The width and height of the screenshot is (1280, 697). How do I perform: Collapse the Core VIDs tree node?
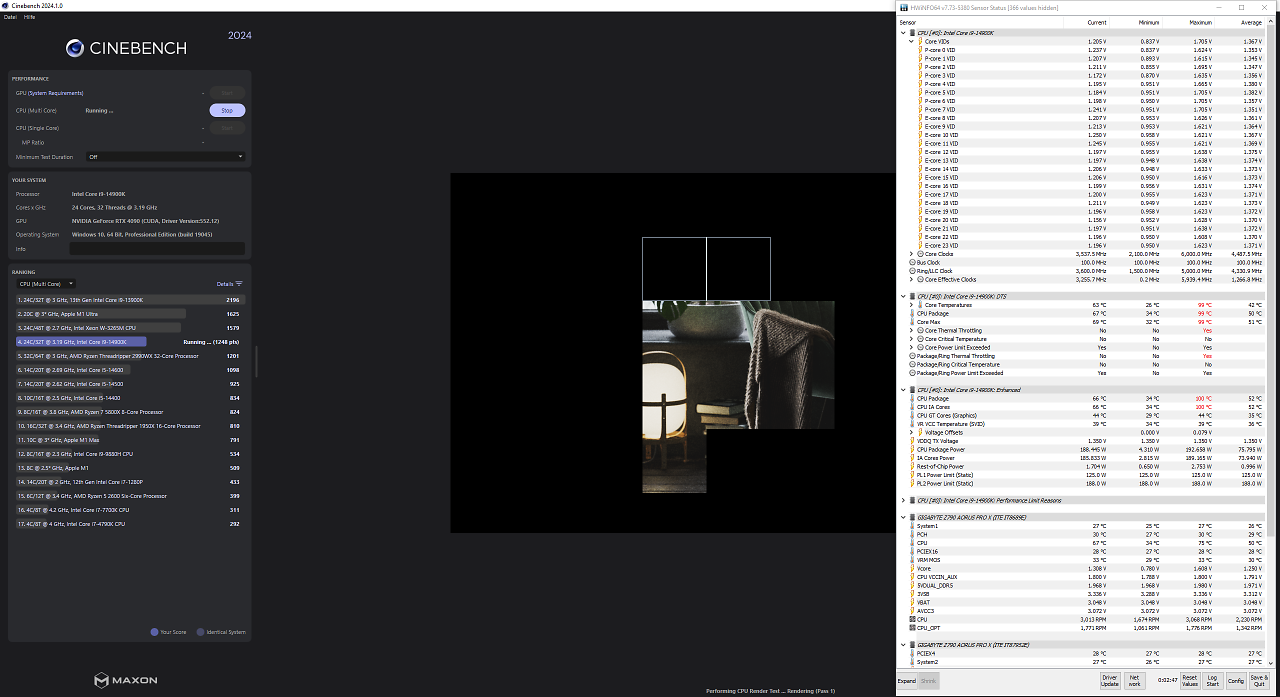tap(911, 41)
